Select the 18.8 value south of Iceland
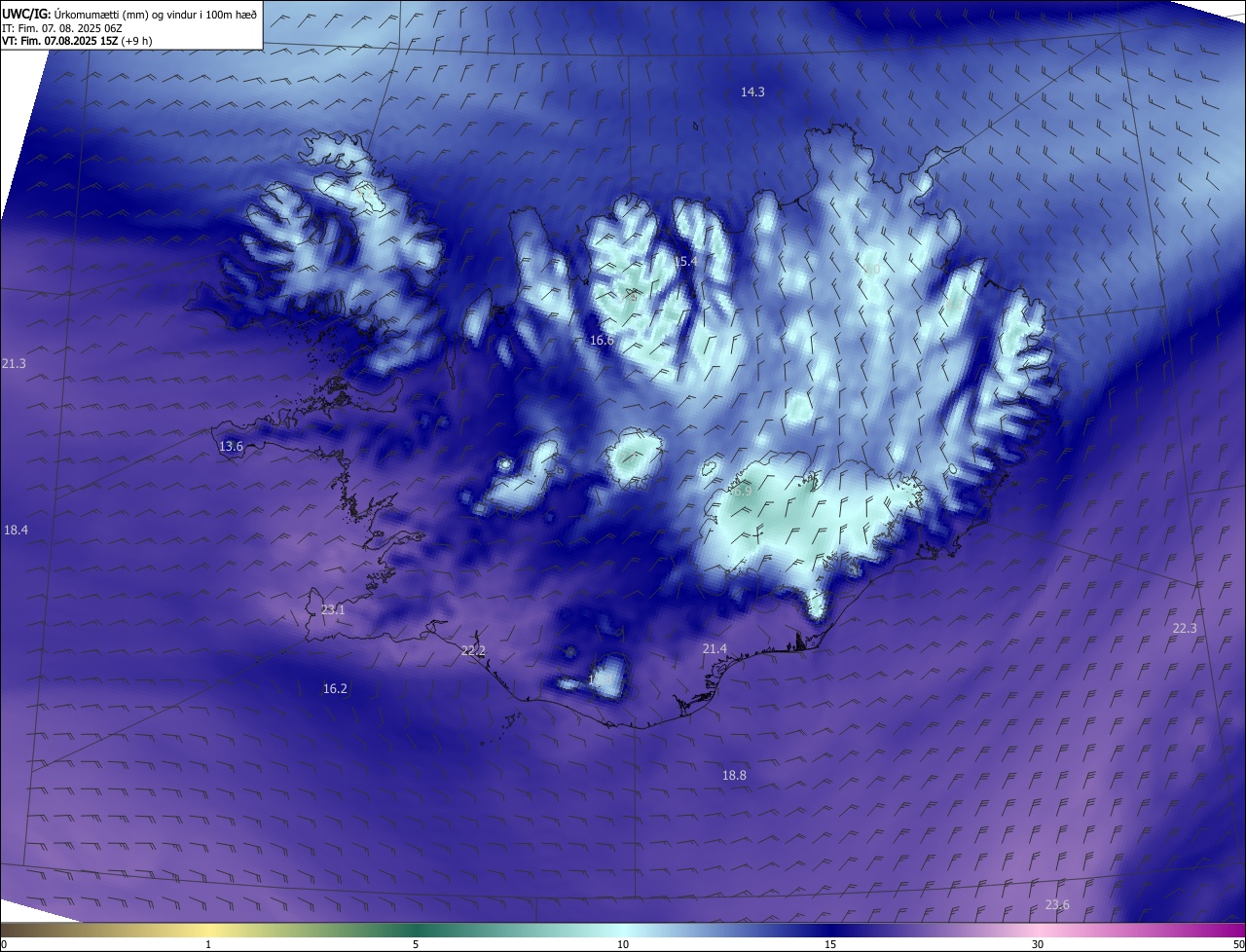Screen dimensions: 1246x952 point(734,775)
